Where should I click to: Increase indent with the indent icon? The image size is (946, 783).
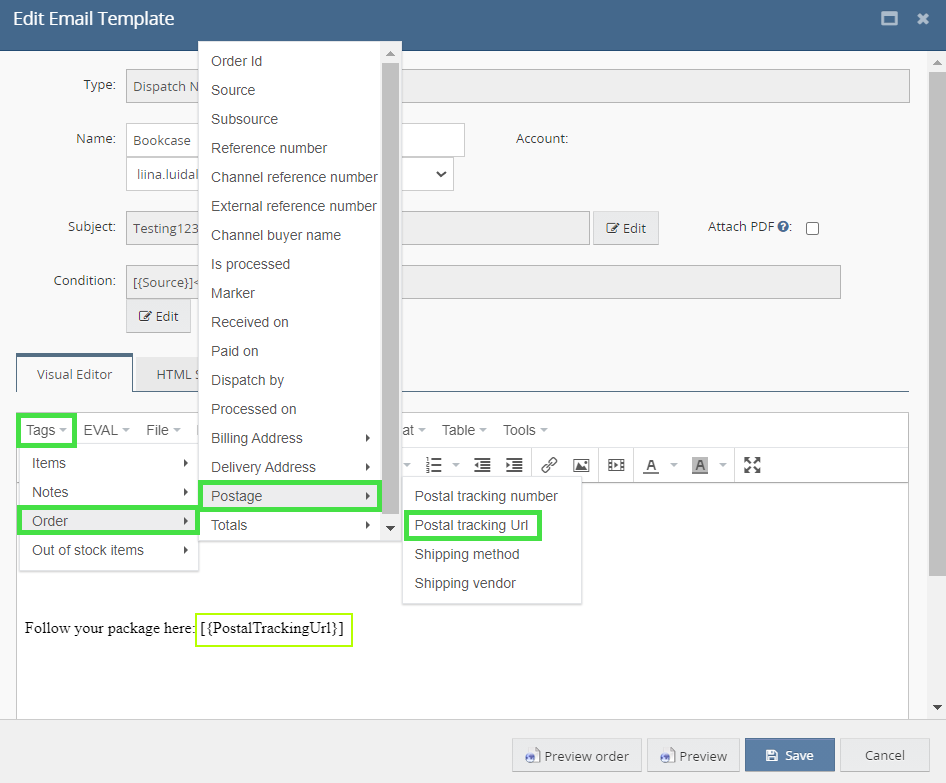[x=514, y=465]
